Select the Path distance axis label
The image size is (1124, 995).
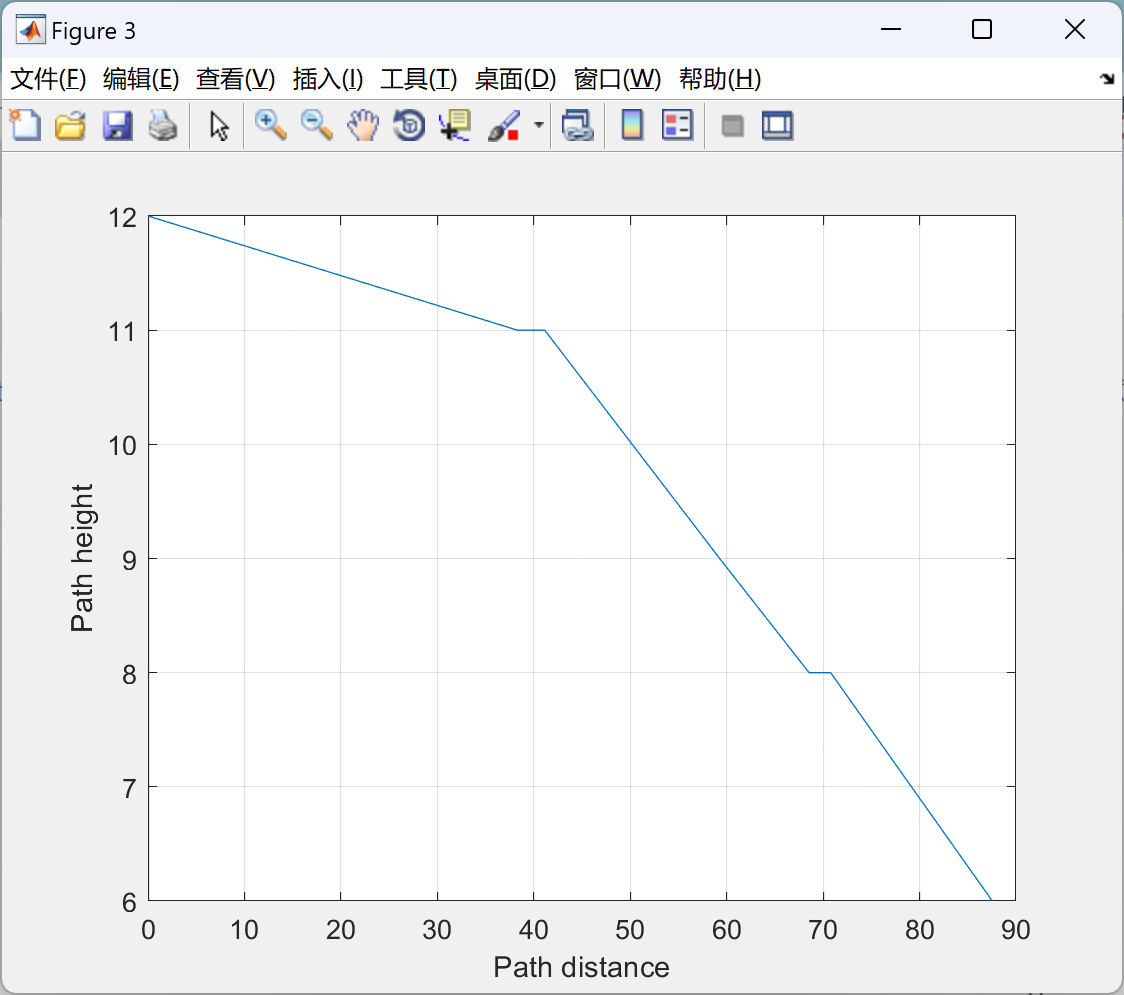coord(581,968)
